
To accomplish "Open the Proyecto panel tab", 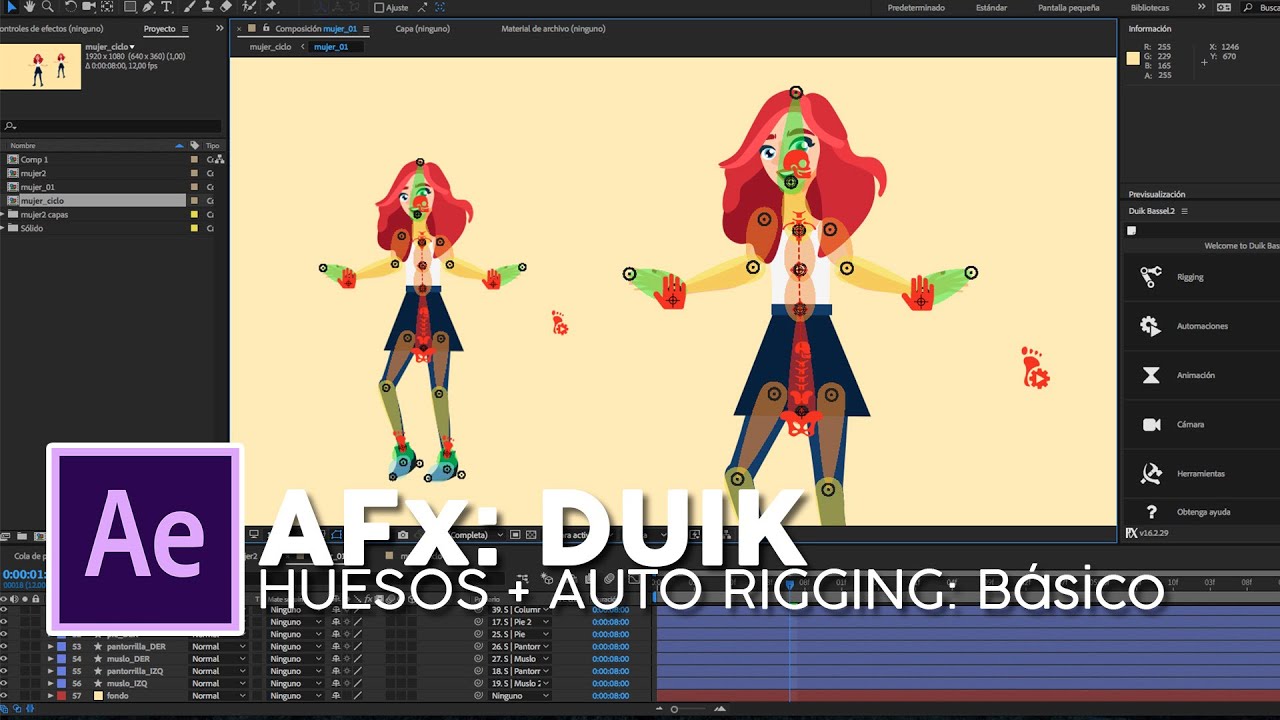I will pos(159,29).
